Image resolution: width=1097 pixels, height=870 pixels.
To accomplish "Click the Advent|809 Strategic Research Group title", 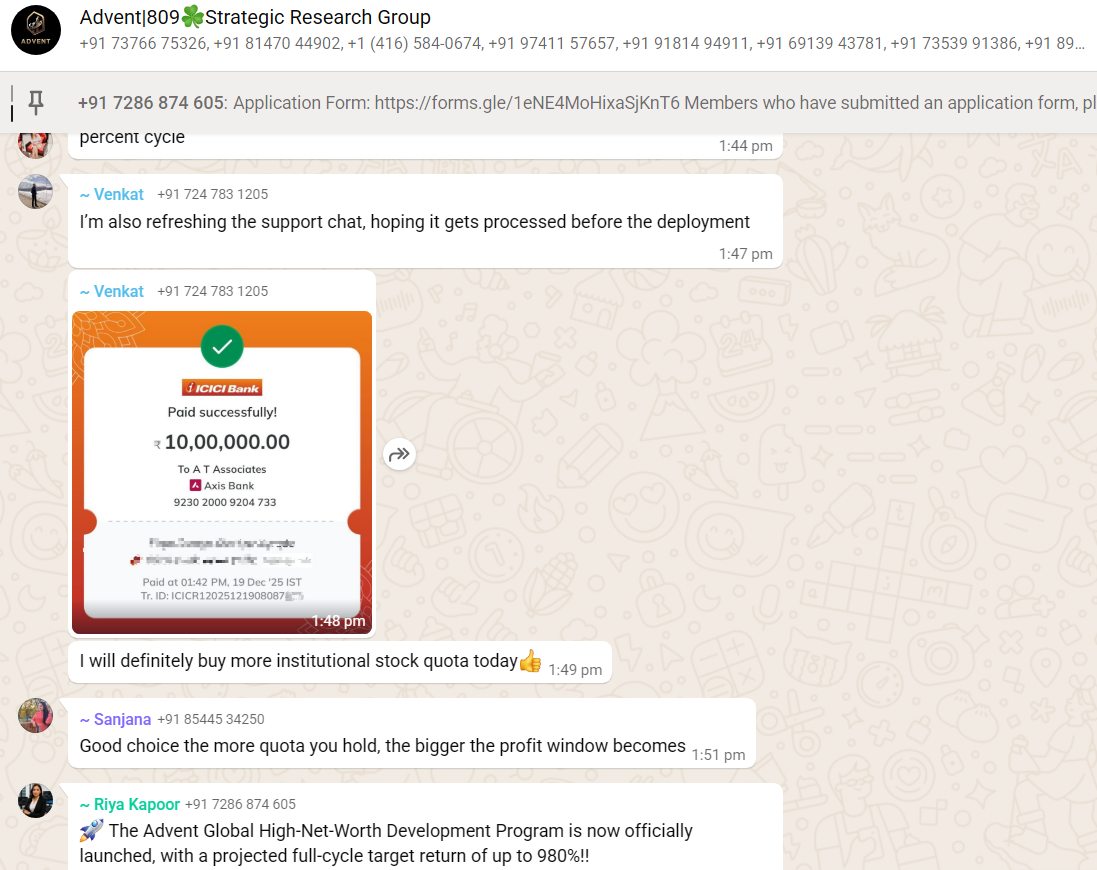I will 255,17.
